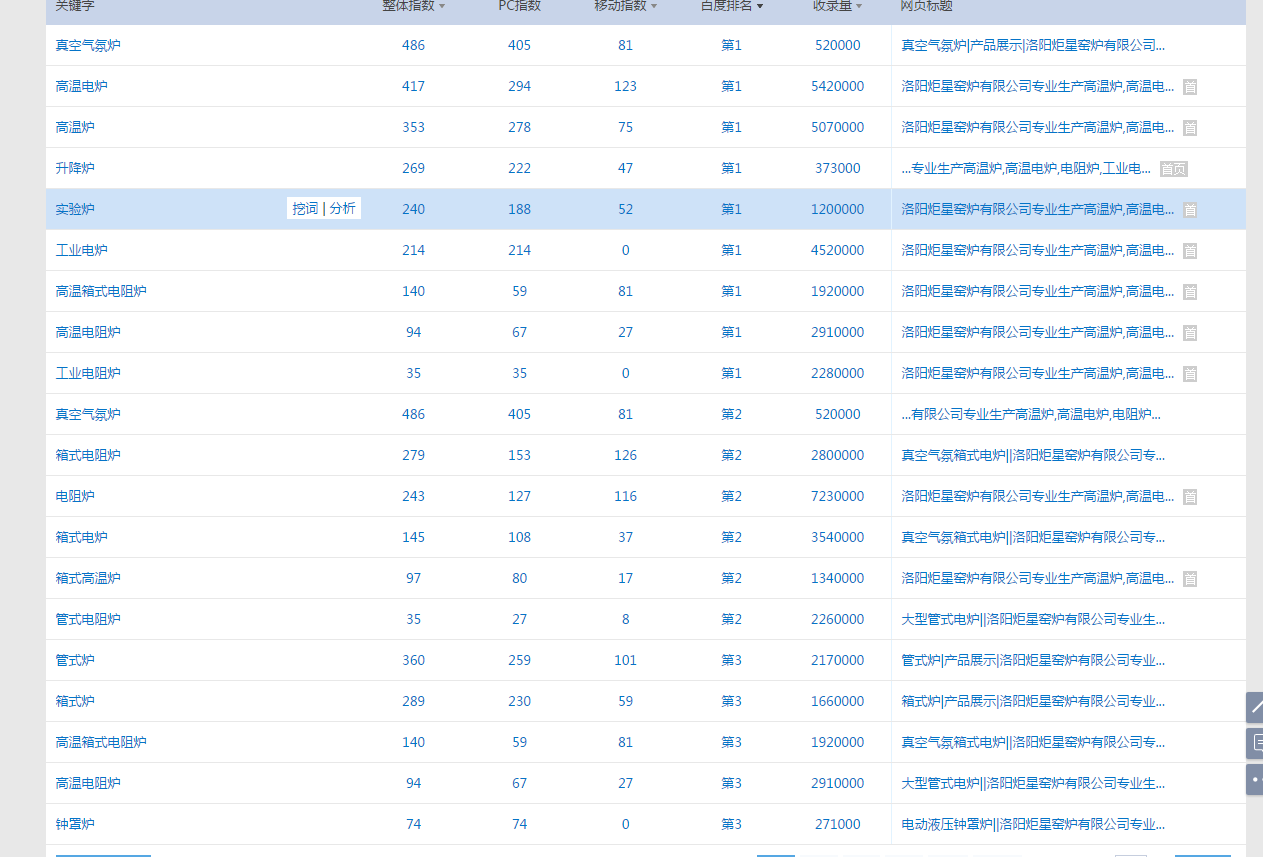Click the 首 badge in the 高温电炉 row
Viewport: 1263px width, 857px height.
pyautogui.click(x=1190, y=87)
